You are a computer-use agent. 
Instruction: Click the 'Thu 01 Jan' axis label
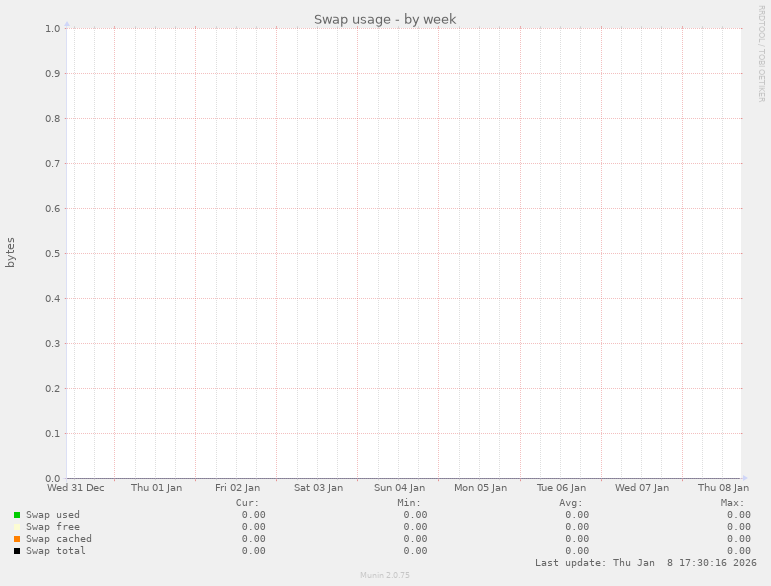[156, 488]
